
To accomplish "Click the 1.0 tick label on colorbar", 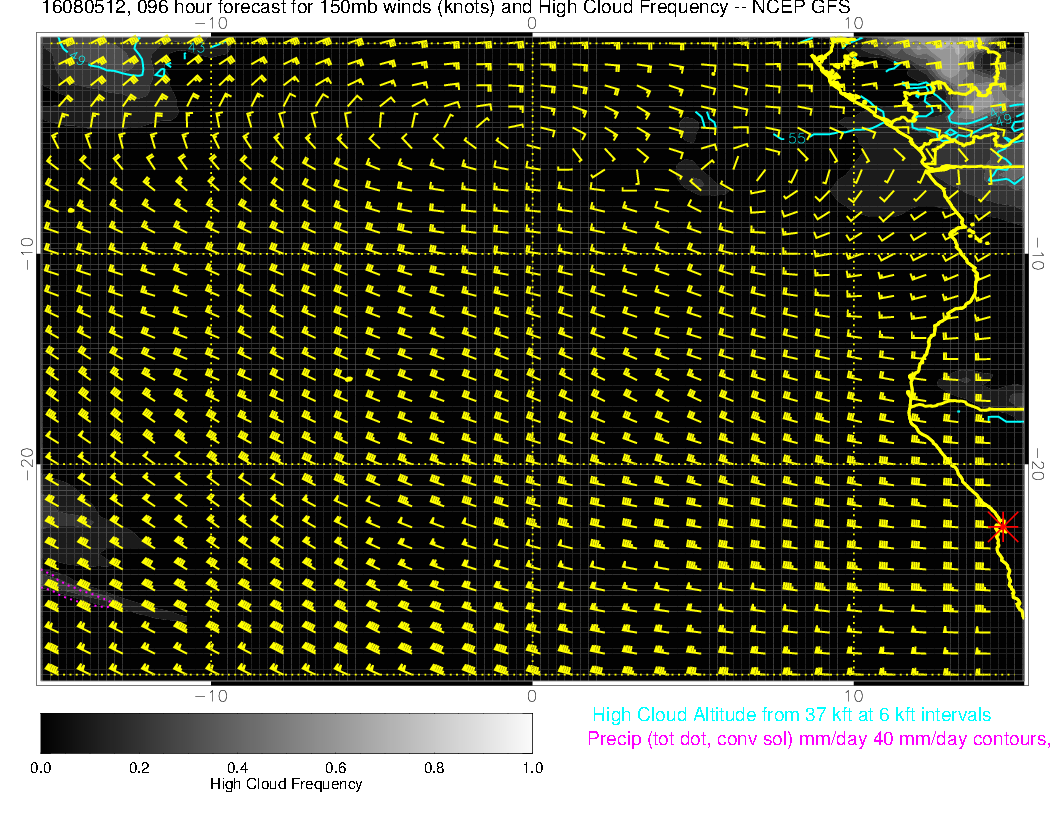I will point(532,768).
